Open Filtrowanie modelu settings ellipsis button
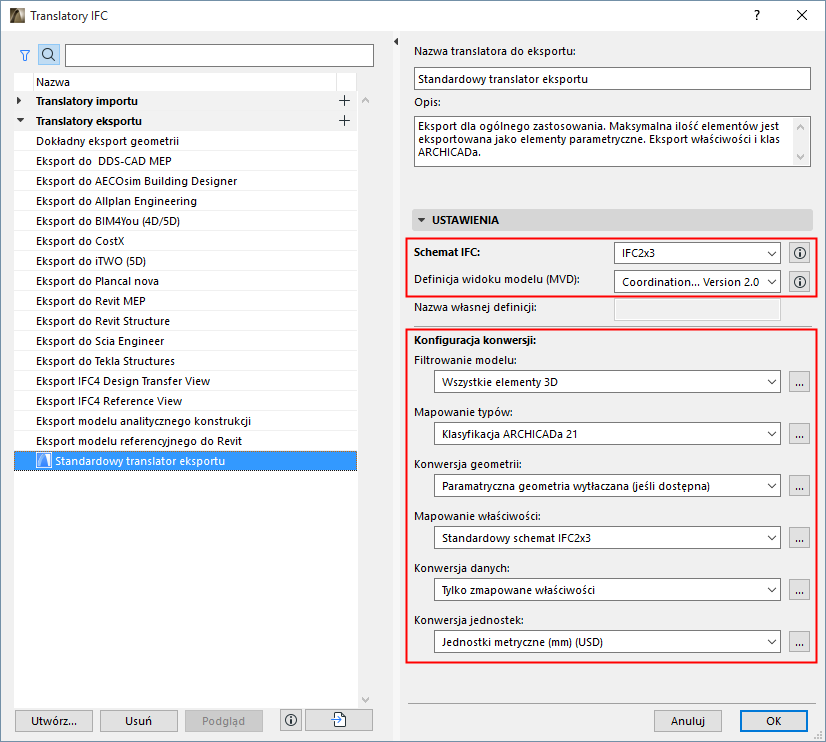 click(x=799, y=382)
